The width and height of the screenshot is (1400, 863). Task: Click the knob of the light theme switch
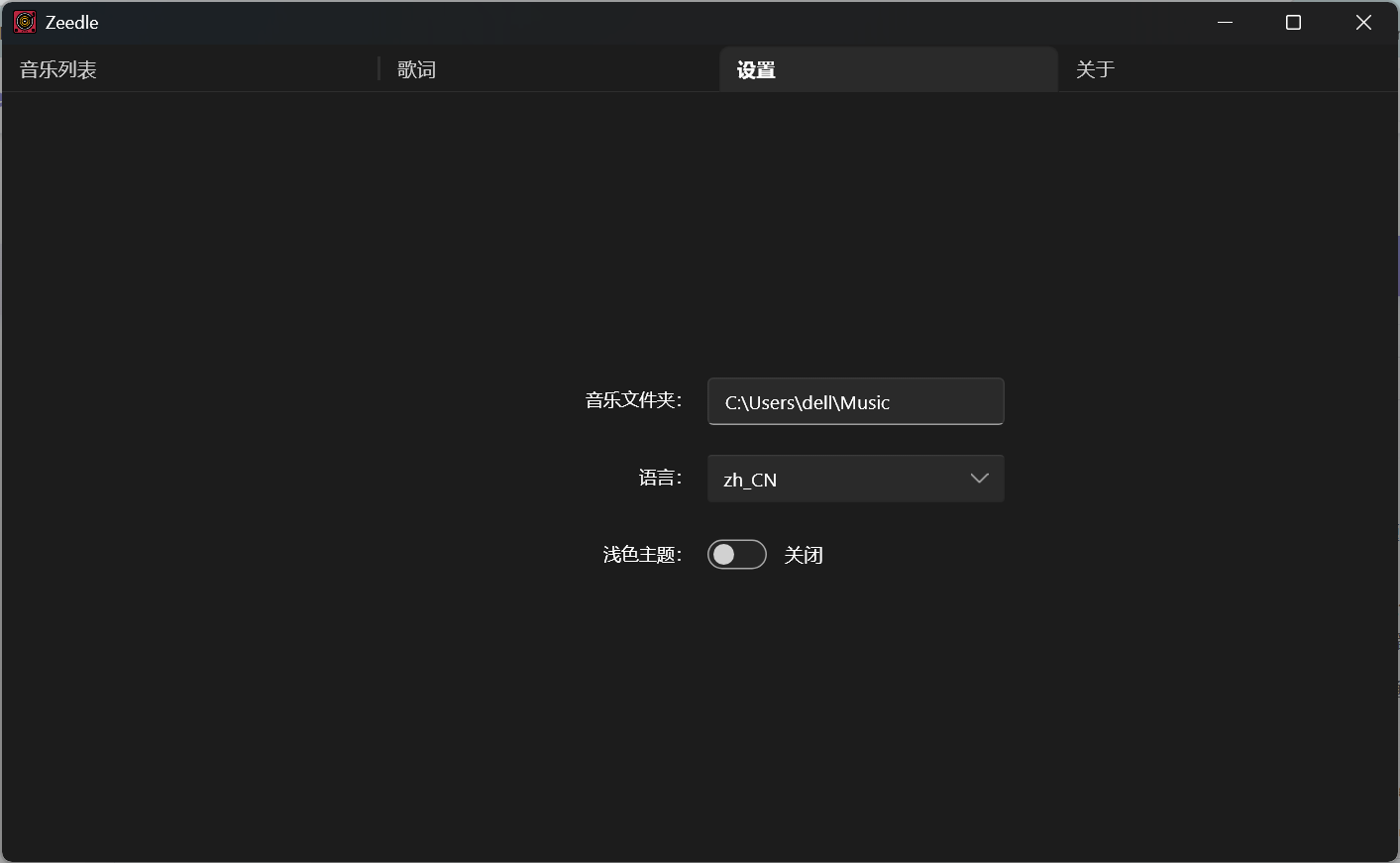tap(724, 555)
